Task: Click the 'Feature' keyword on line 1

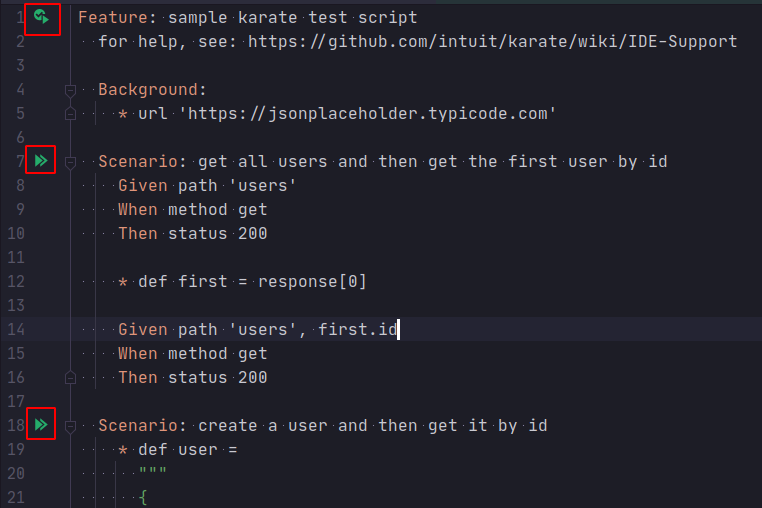Action: (112, 18)
